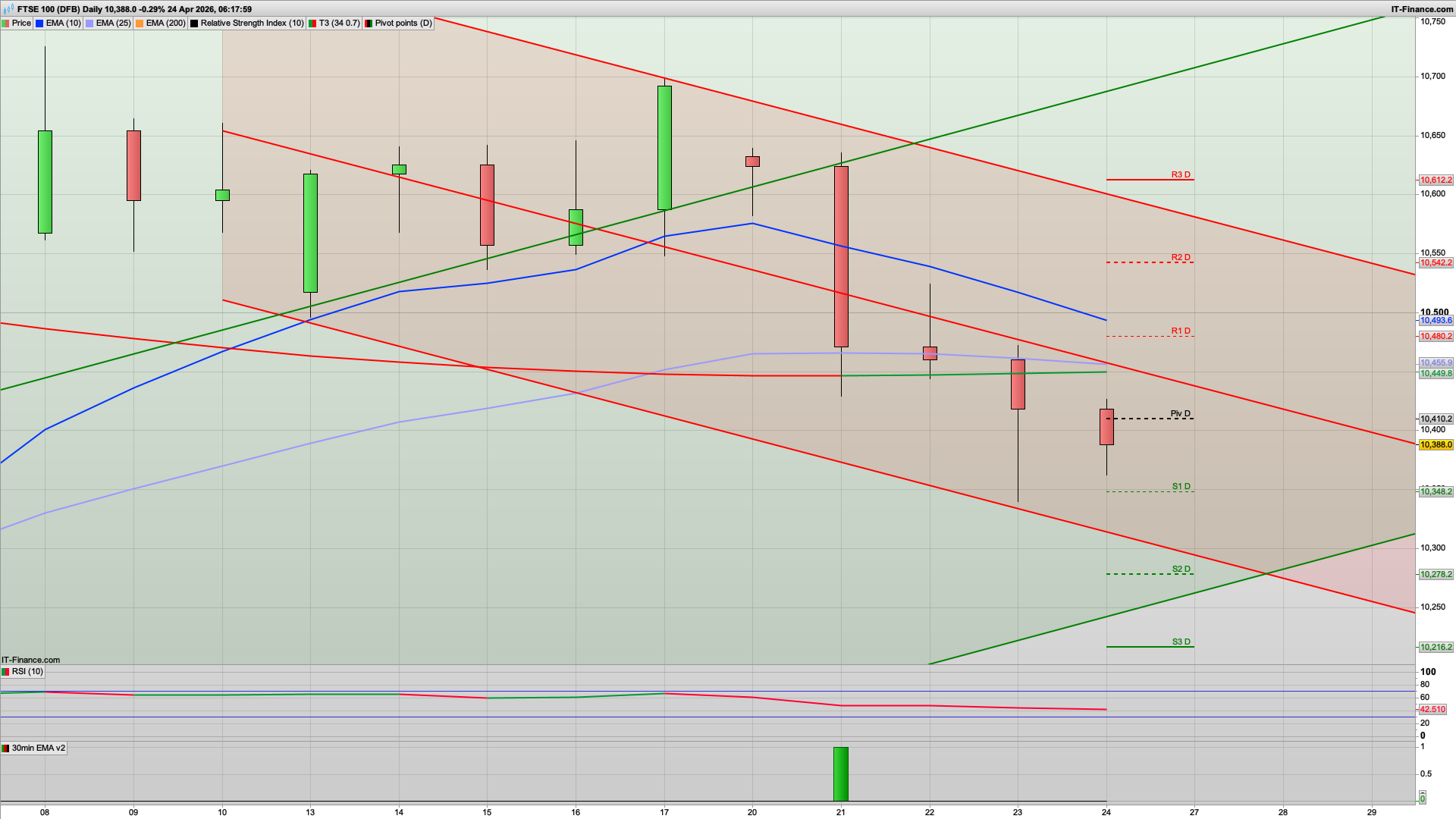Click the black Relative Strength Index (10) icon
The height and width of the screenshot is (819, 1456).
tap(194, 23)
